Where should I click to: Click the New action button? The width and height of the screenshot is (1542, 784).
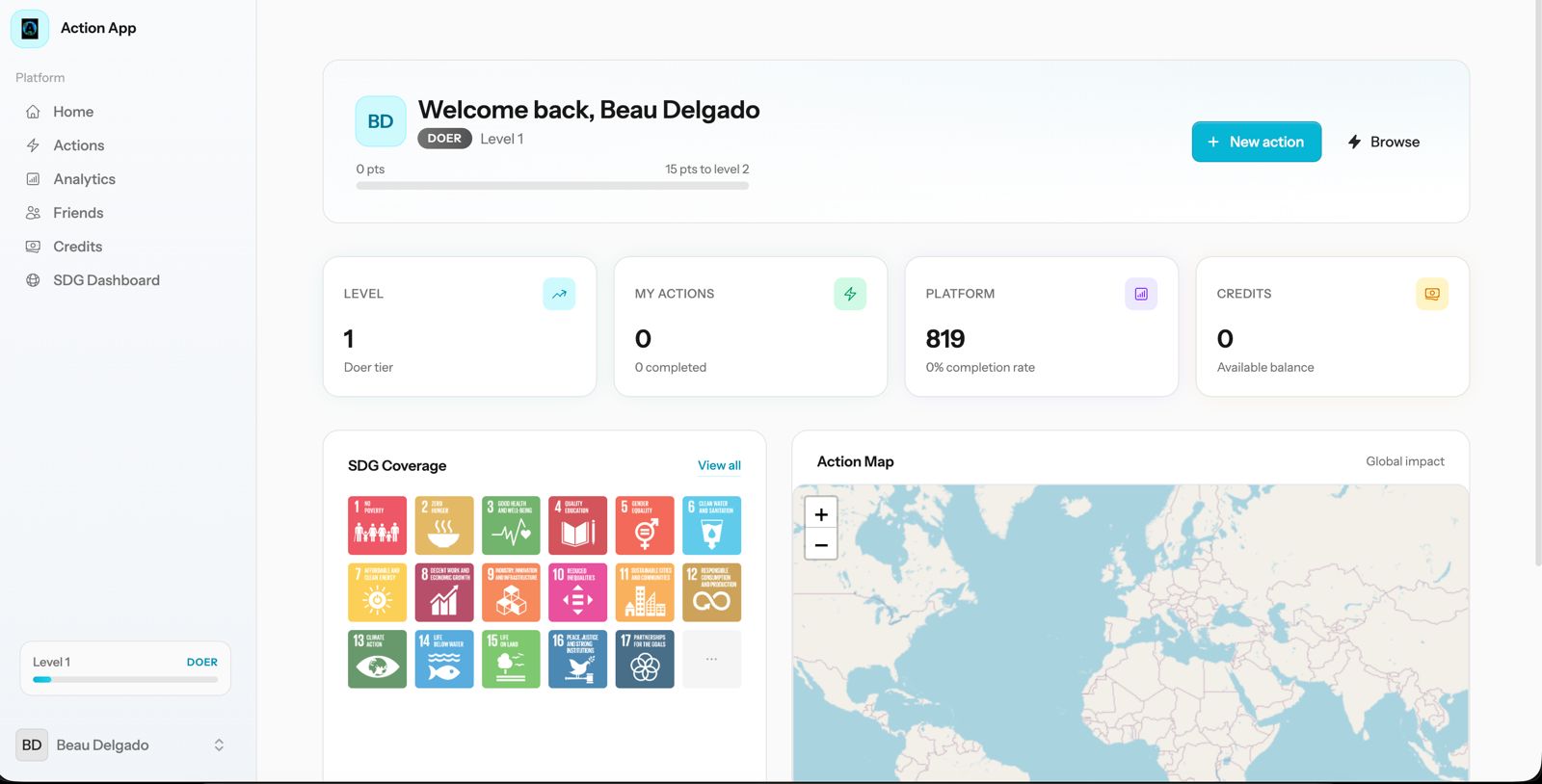(x=1256, y=142)
